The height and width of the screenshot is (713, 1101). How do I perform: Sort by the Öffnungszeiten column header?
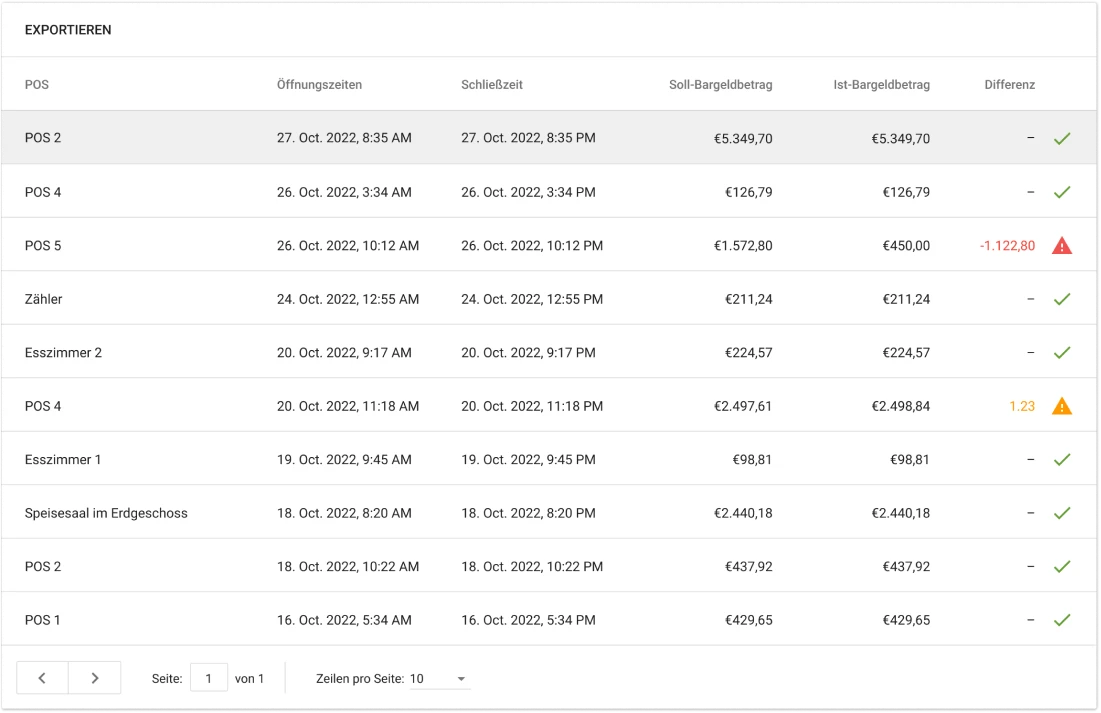tap(319, 85)
